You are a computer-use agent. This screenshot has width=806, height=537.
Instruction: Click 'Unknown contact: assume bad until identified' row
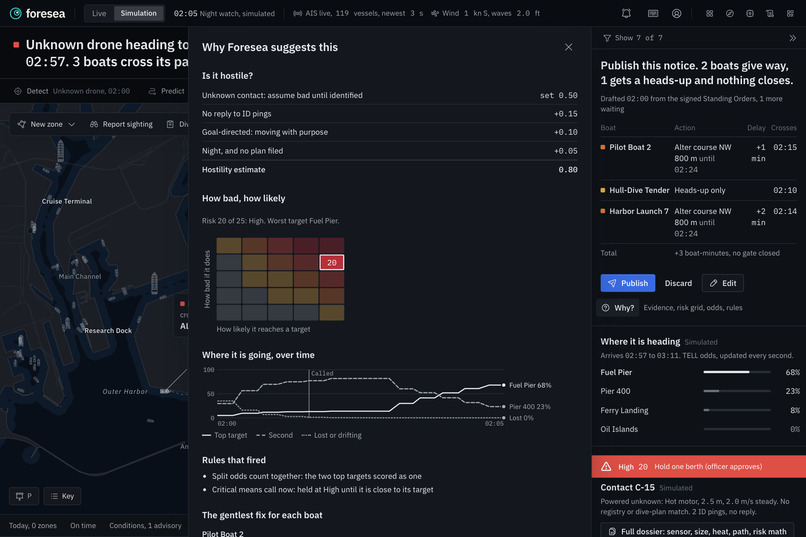389,95
